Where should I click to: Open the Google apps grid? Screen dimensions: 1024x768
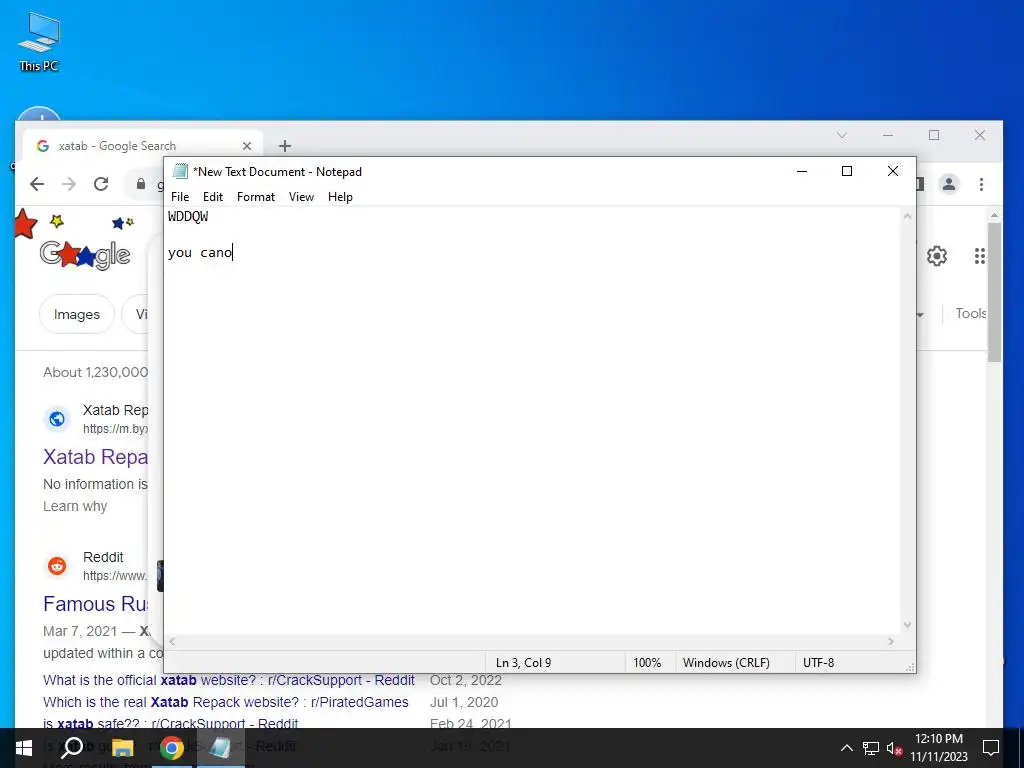[980, 256]
